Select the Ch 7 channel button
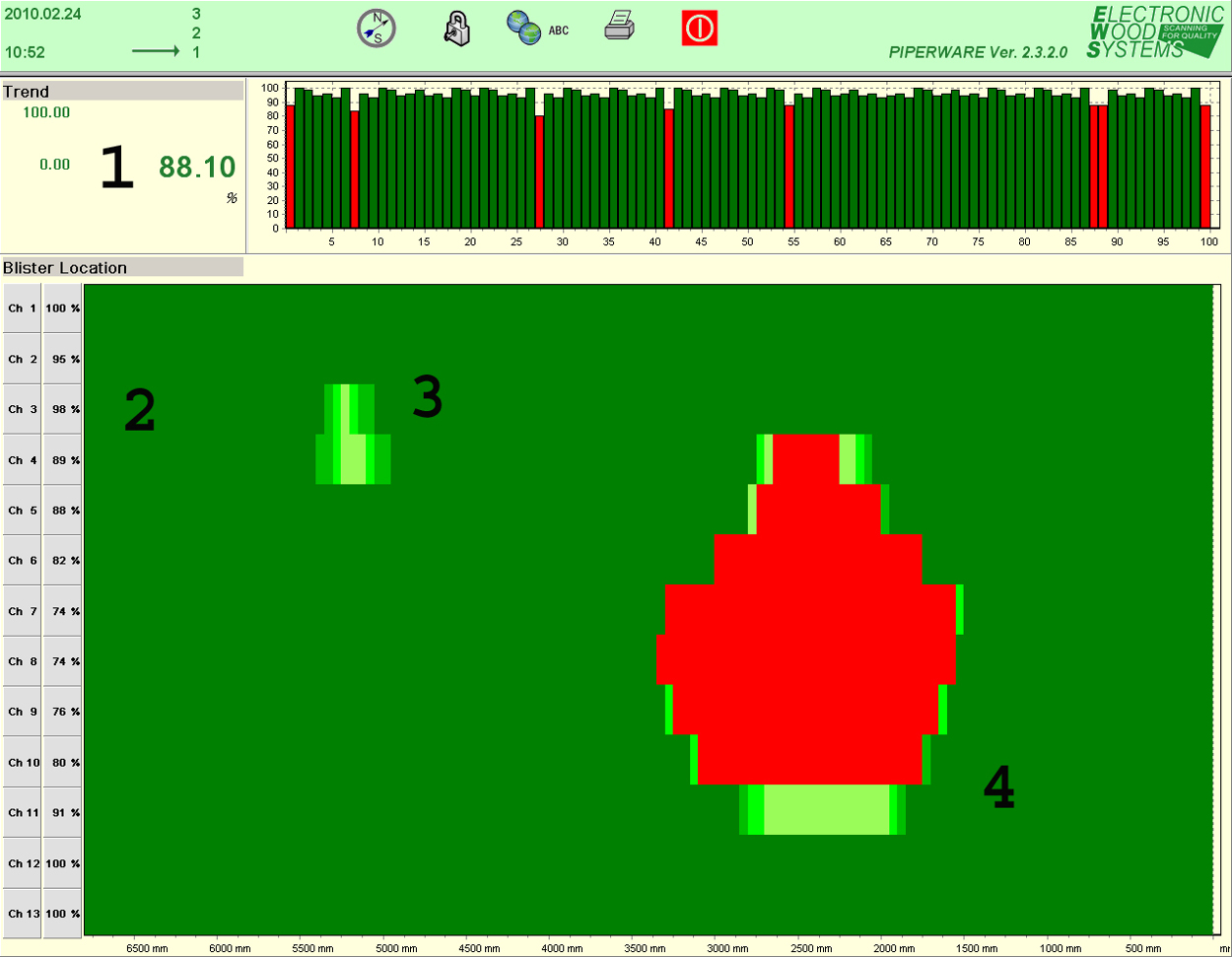This screenshot has height=957, width=1232. (x=22, y=611)
